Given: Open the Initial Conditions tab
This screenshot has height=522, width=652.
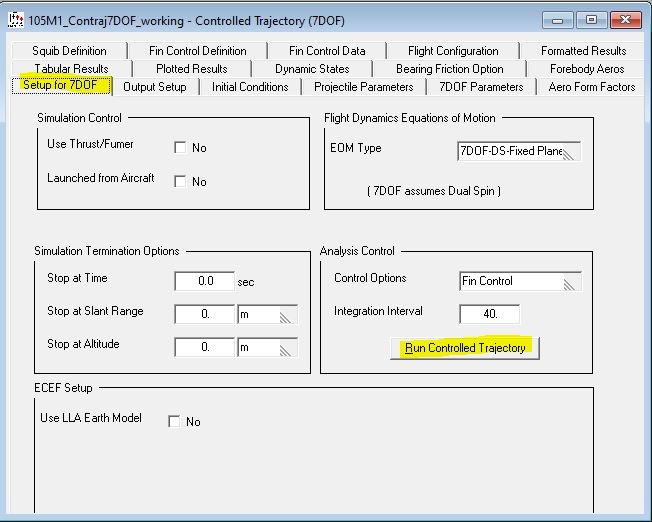Looking at the screenshot, I should click(x=250, y=87).
